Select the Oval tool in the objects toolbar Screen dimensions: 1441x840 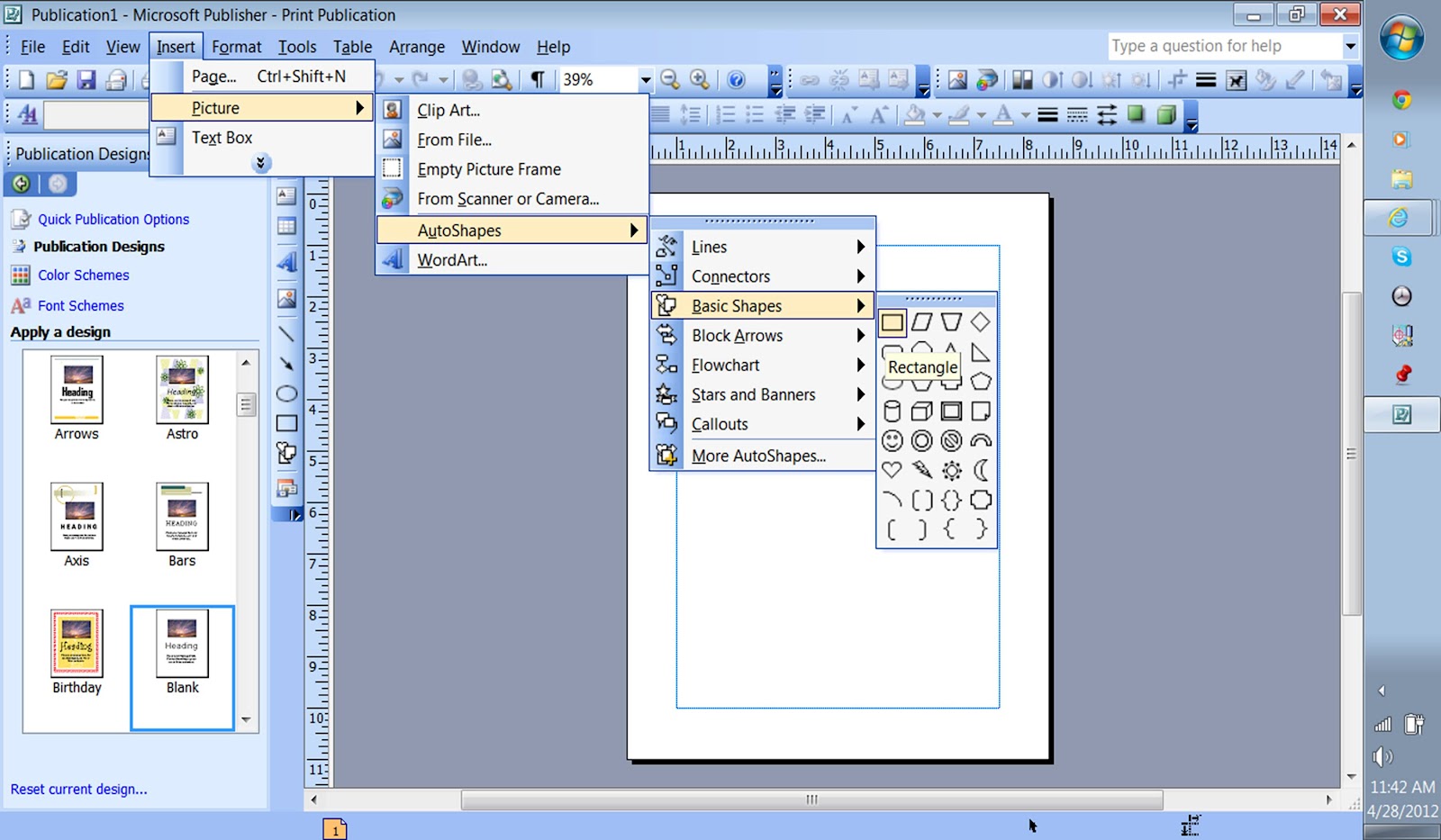tap(286, 393)
